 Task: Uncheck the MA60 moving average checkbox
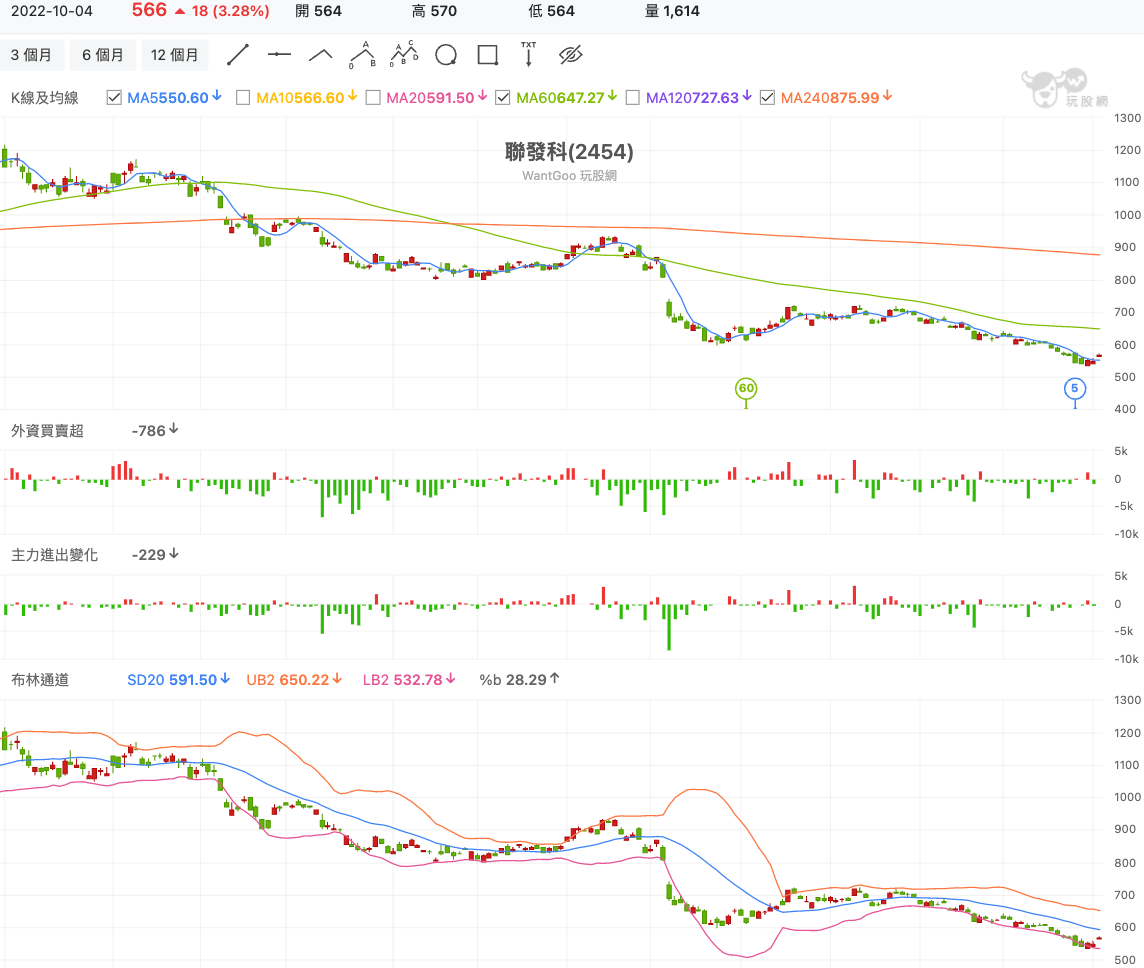tap(503, 98)
